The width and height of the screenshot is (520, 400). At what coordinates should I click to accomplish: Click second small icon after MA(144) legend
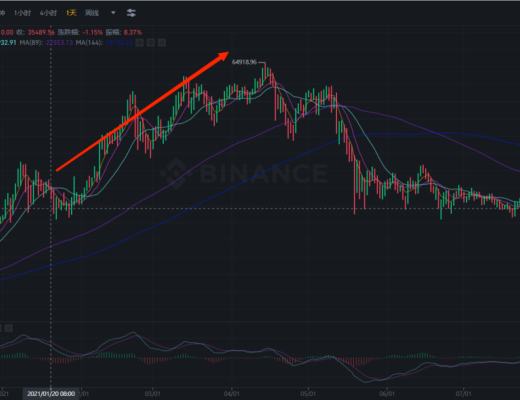point(151,43)
